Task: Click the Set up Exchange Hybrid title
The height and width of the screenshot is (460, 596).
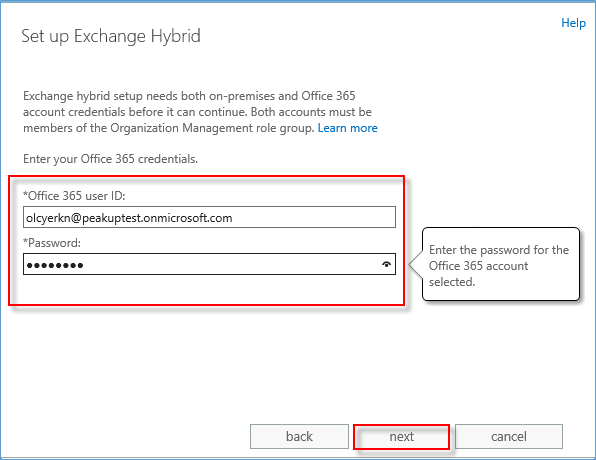Action: point(111,36)
